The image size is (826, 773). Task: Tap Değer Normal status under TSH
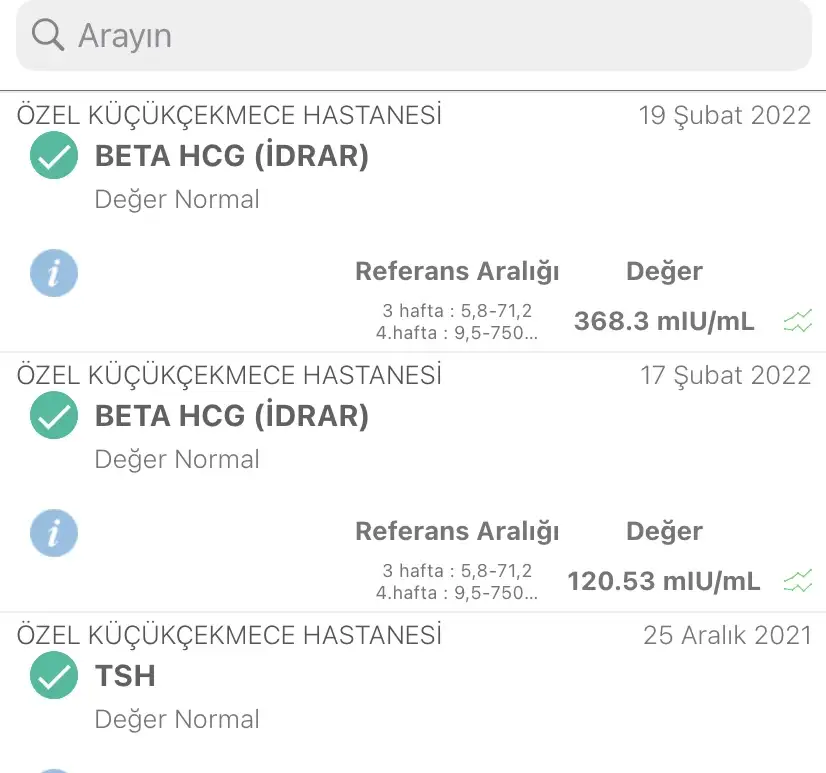click(177, 719)
